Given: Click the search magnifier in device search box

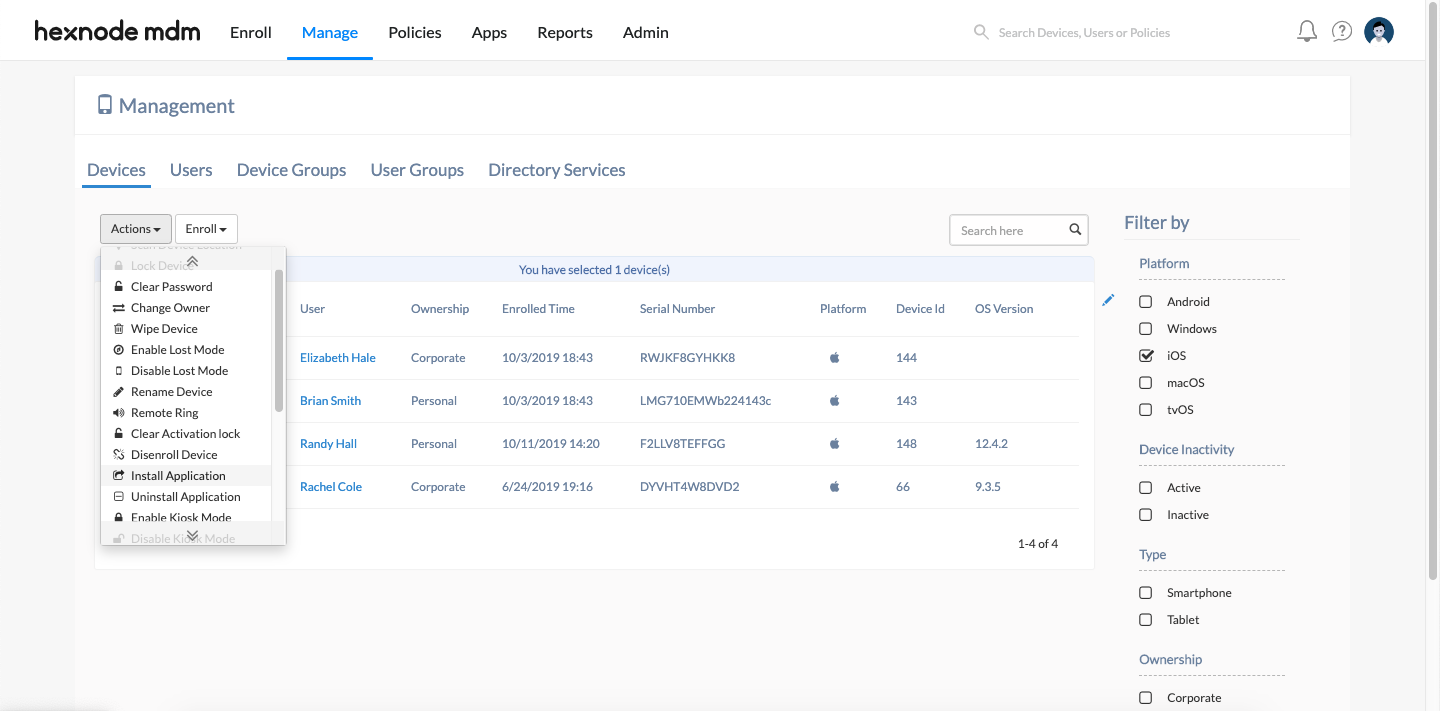Looking at the screenshot, I should click(x=1075, y=230).
